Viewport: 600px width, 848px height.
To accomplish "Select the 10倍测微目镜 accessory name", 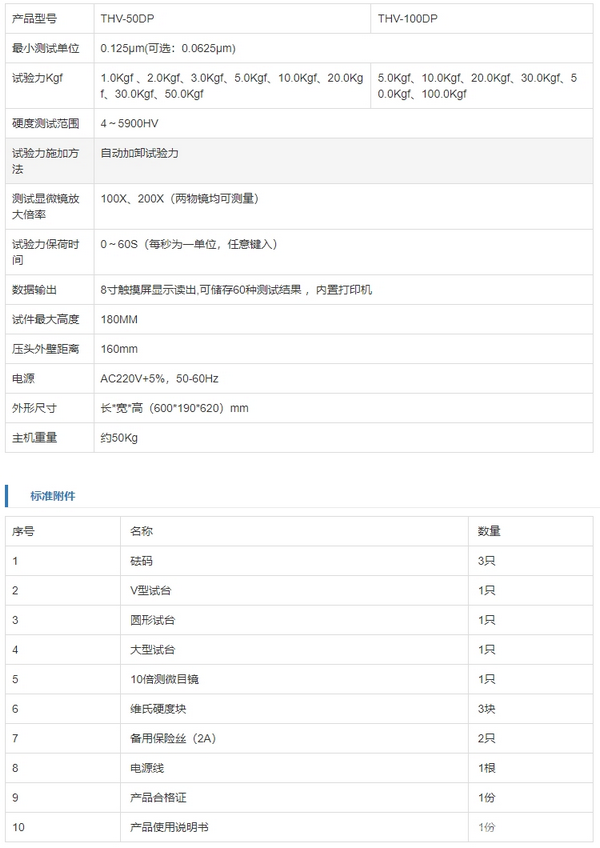I will pos(164,679).
